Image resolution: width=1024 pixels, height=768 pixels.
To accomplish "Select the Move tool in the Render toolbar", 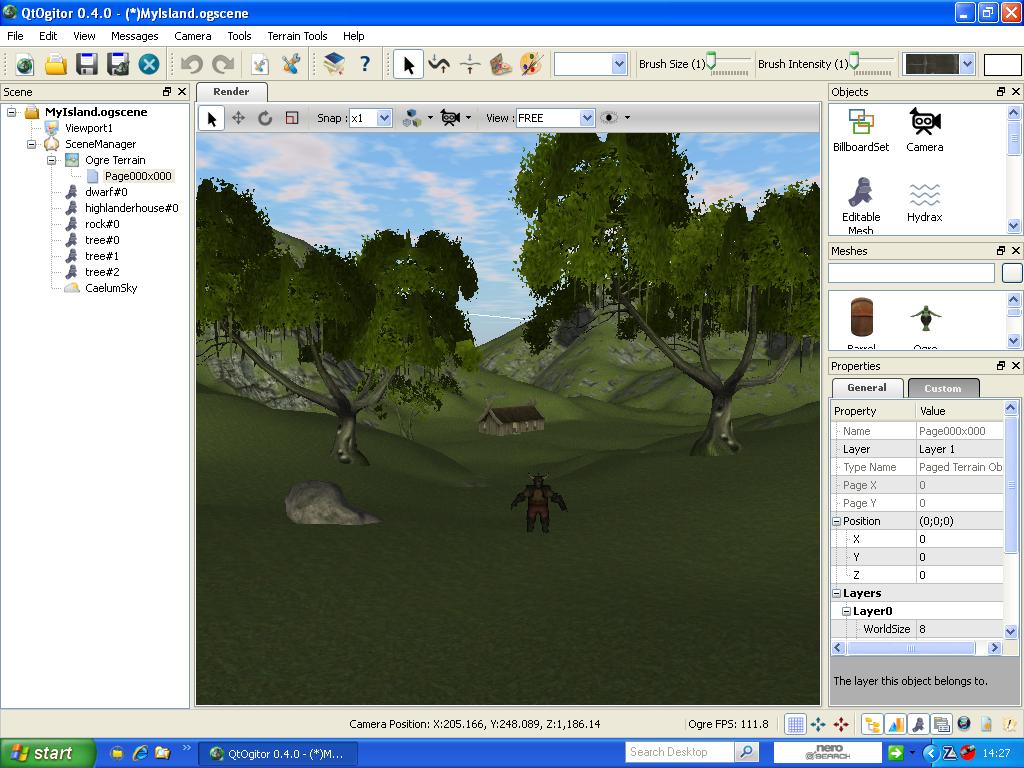I will [238, 118].
